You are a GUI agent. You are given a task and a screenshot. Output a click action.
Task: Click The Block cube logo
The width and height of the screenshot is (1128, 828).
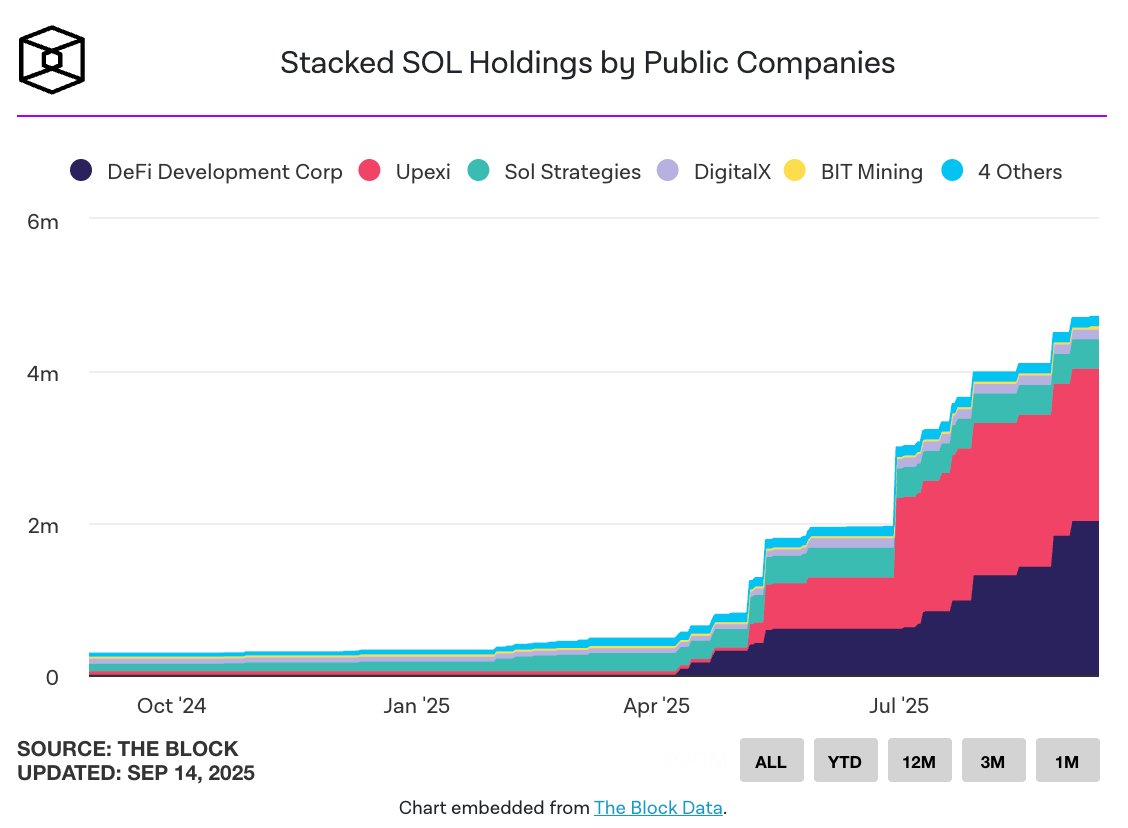click(52, 60)
